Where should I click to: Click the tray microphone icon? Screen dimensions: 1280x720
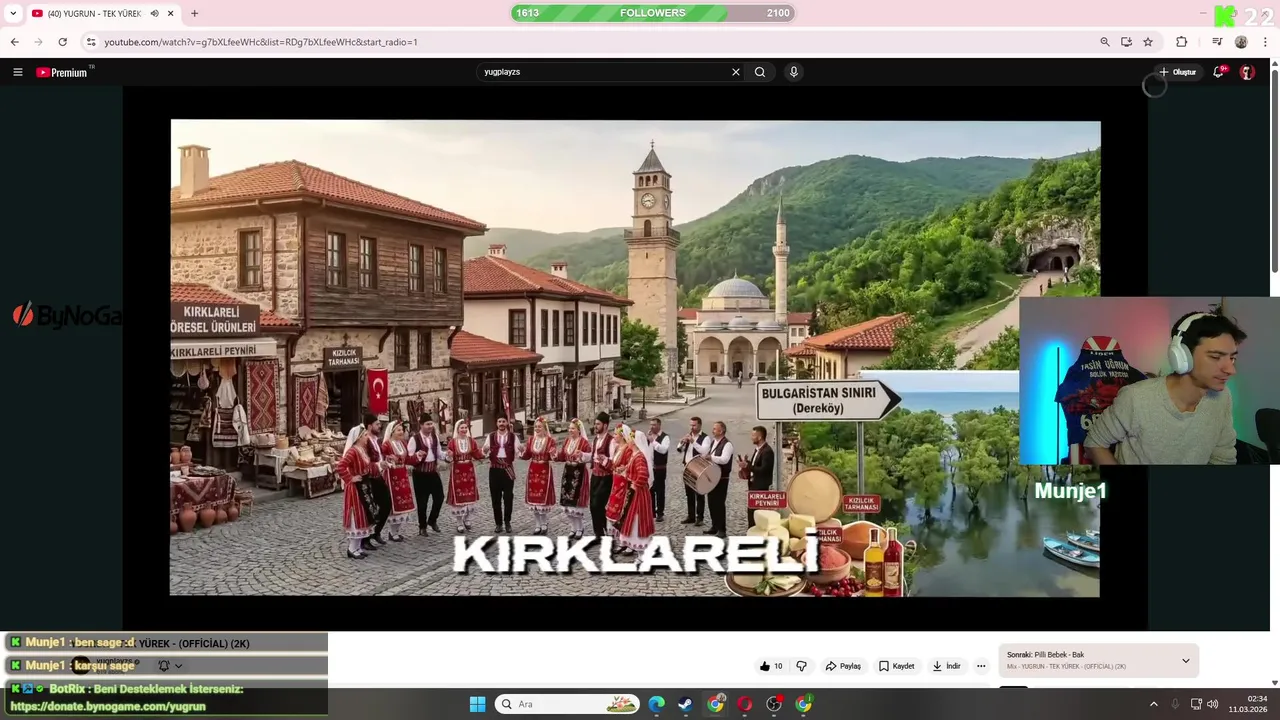(1175, 704)
